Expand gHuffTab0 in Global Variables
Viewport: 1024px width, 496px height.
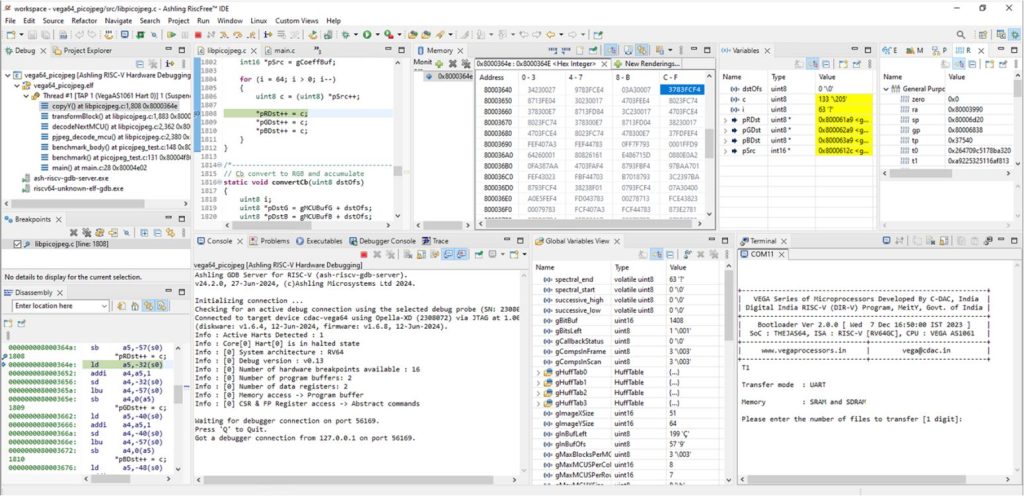(x=538, y=373)
